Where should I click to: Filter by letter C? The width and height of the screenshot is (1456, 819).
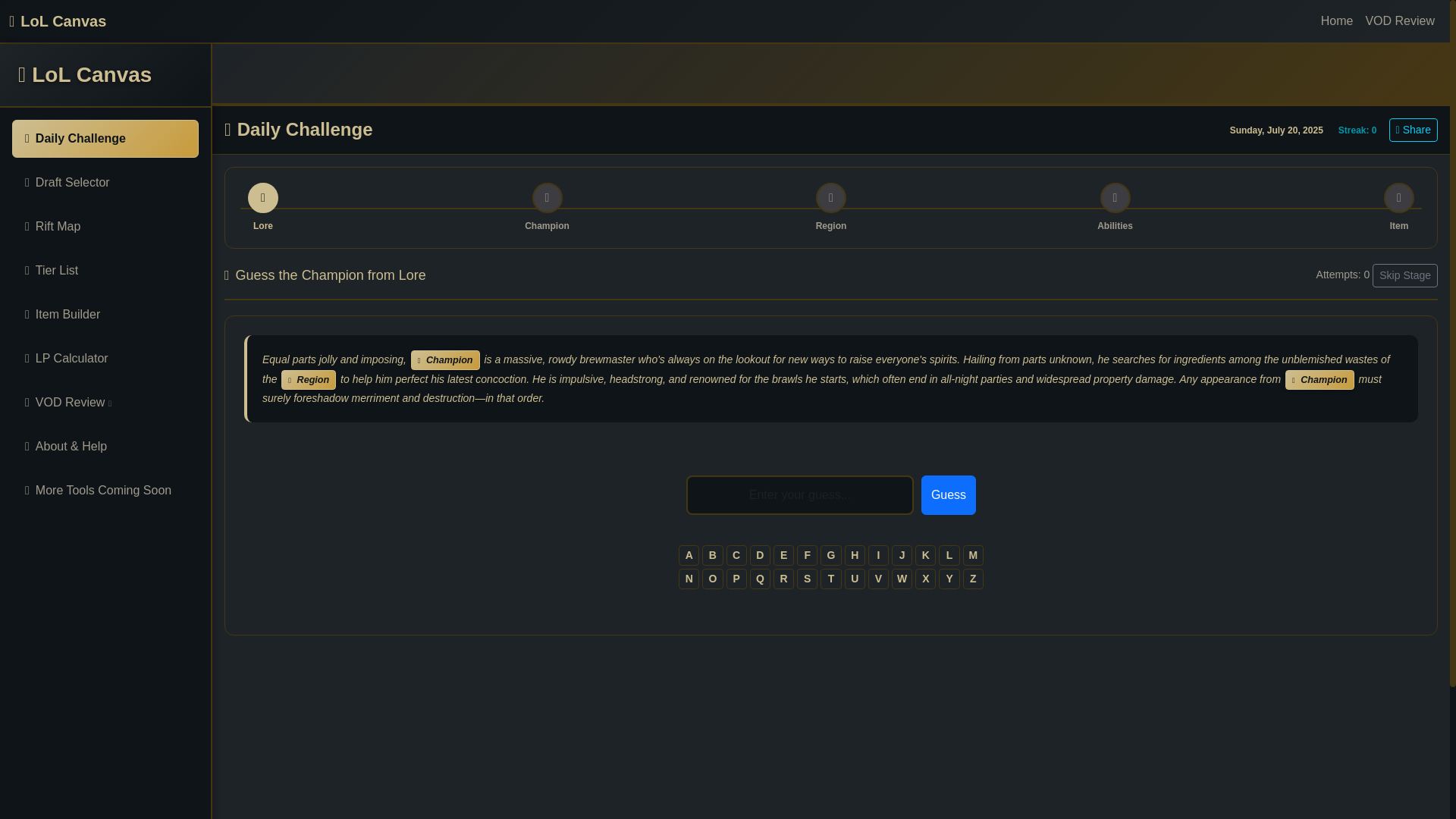pyautogui.click(x=736, y=555)
